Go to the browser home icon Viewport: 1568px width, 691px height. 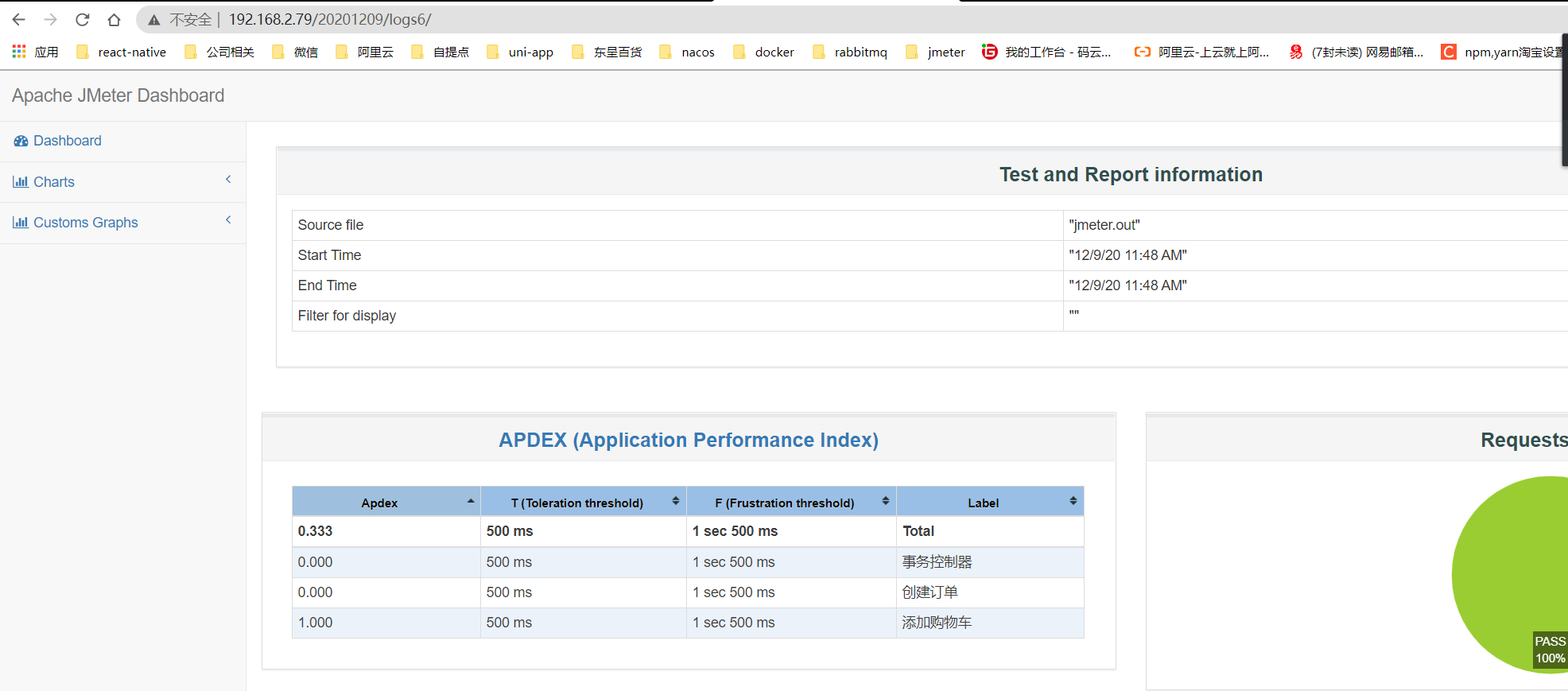114,20
